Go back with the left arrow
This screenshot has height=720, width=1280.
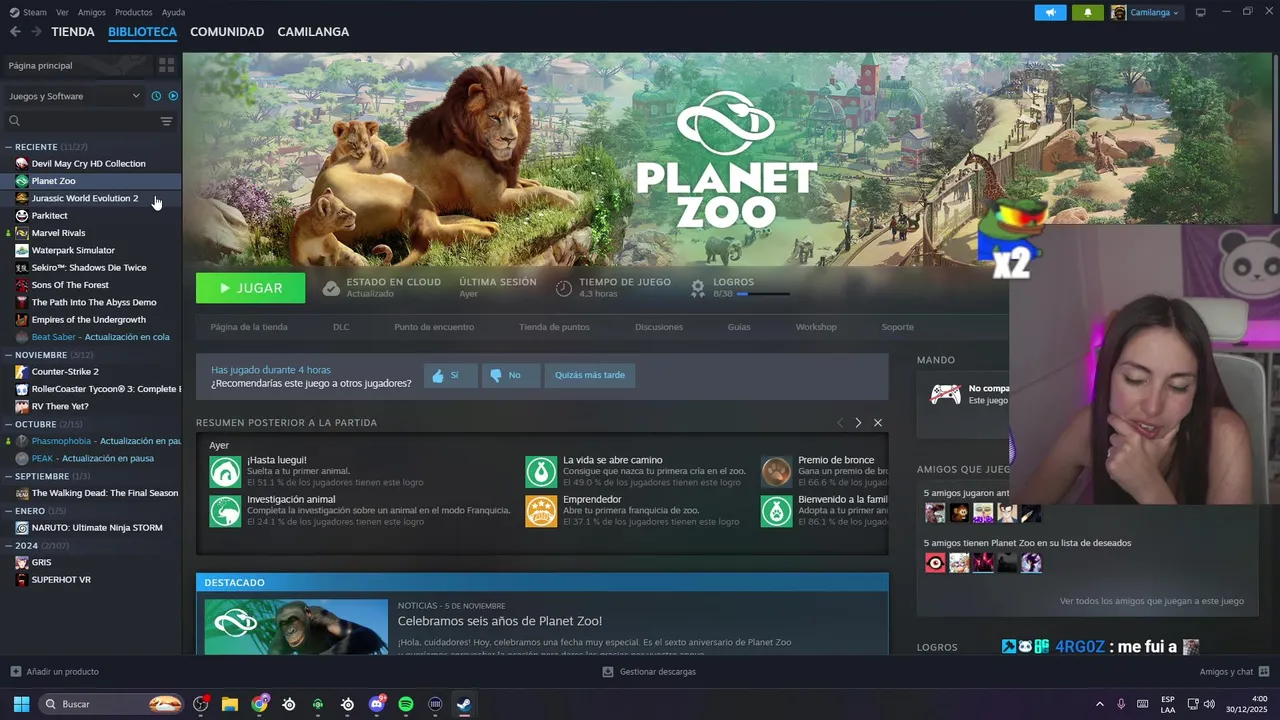[x=15, y=32]
